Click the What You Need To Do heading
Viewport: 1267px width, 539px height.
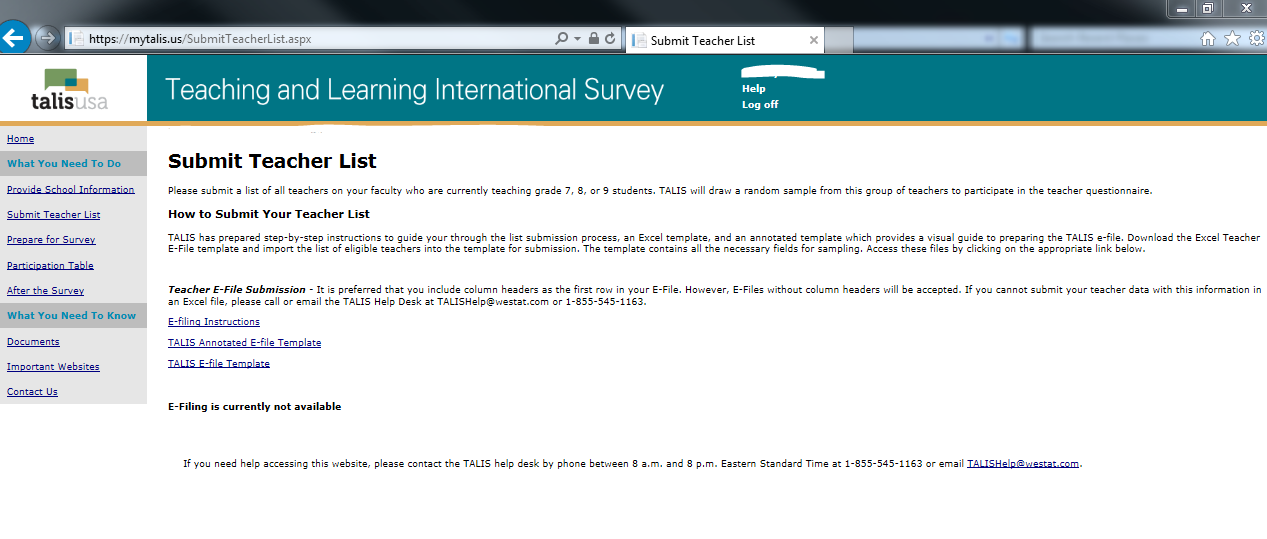pos(64,164)
